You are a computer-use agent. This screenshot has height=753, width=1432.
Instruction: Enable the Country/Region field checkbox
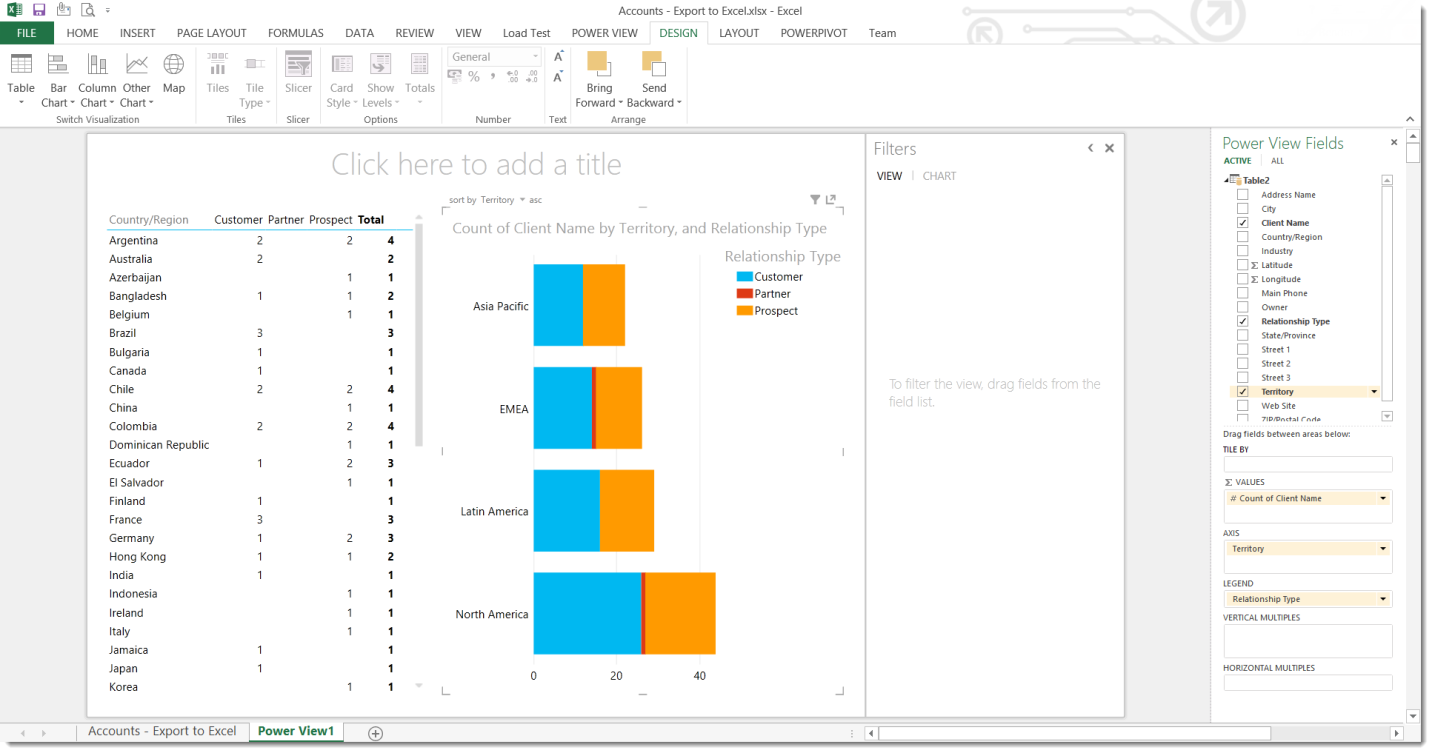coord(1242,237)
